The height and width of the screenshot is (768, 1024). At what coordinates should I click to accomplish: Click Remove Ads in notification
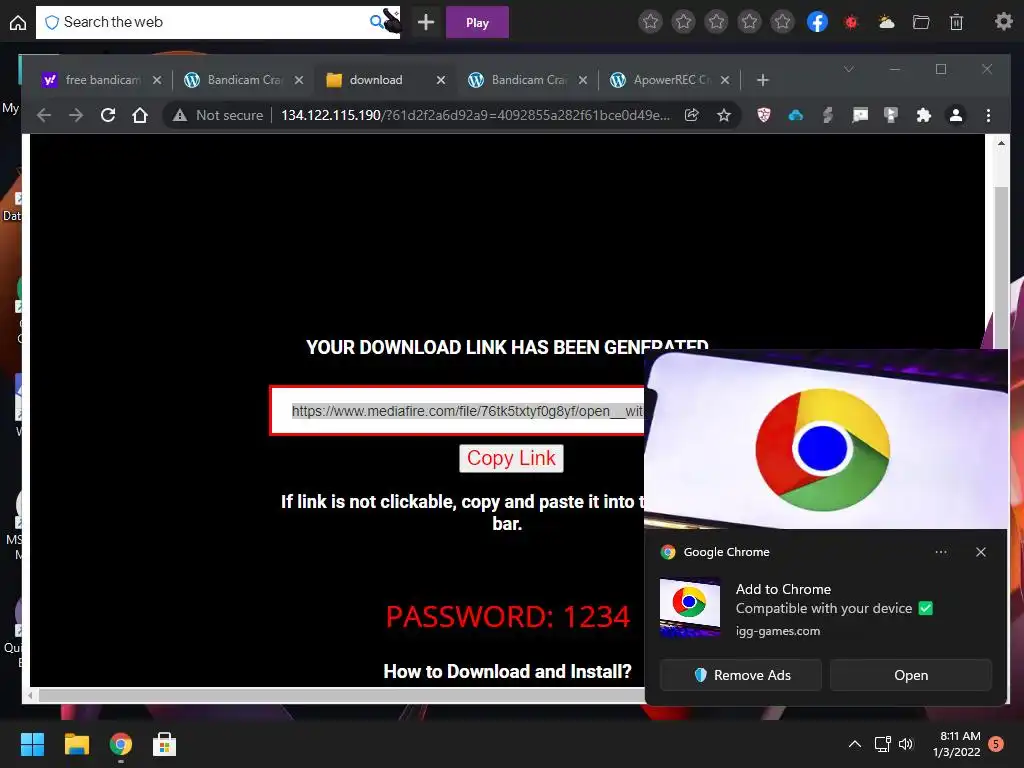[x=741, y=675]
